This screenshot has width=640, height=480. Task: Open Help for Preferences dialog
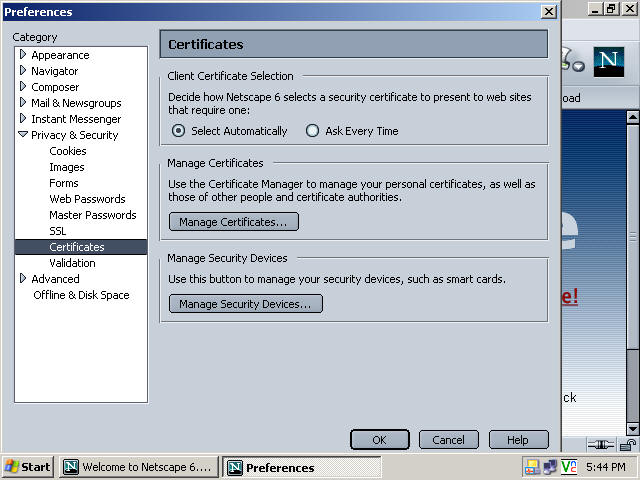click(x=518, y=440)
